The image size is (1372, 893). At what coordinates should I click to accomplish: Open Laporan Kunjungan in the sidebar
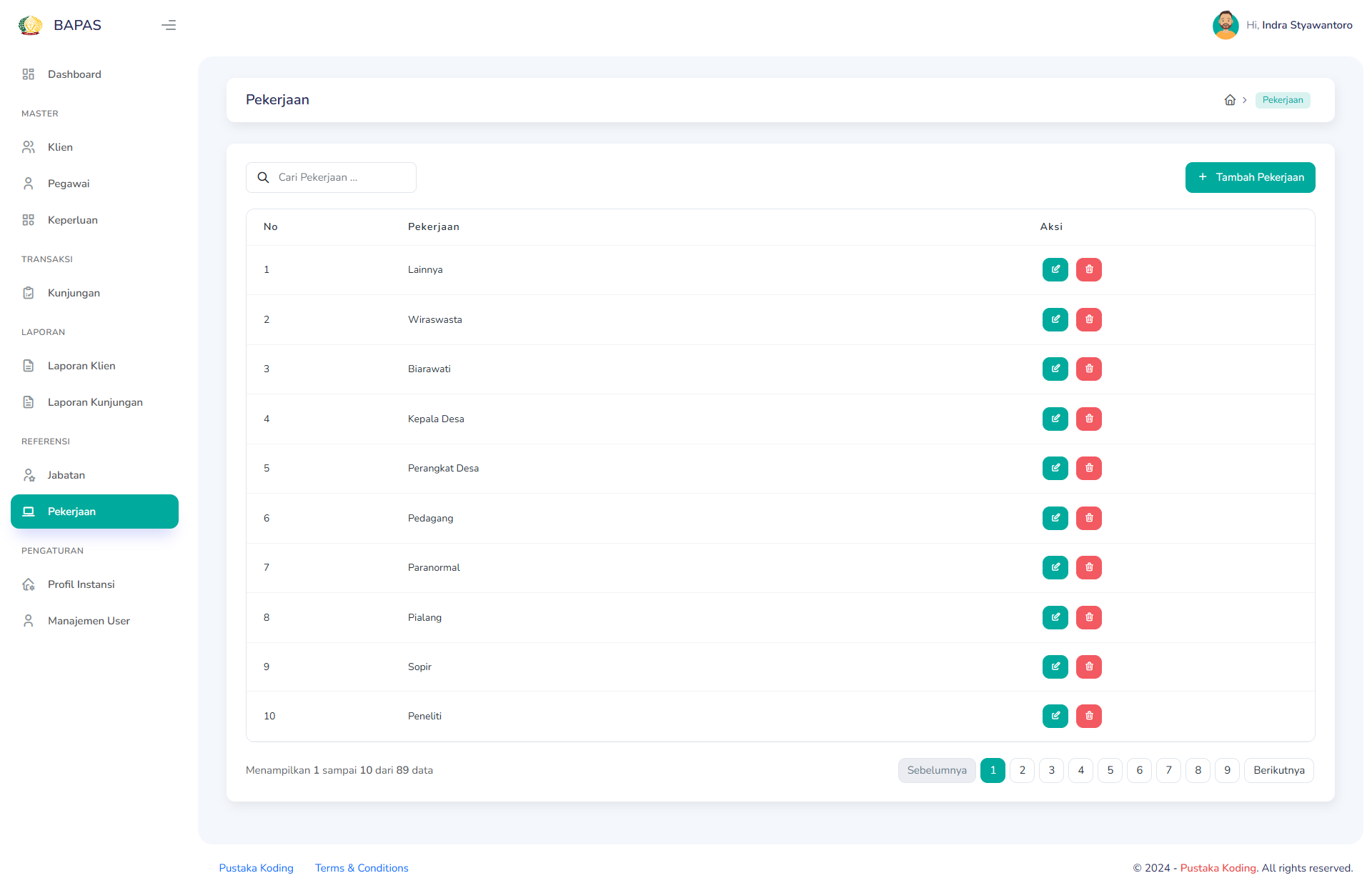(x=95, y=401)
